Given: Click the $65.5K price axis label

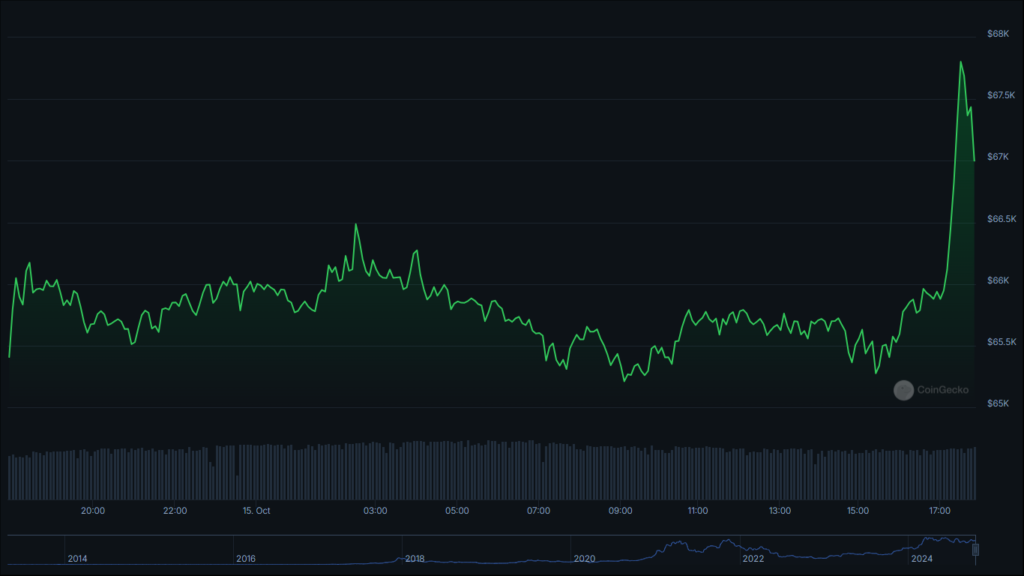Looking at the screenshot, I should click(x=1001, y=342).
